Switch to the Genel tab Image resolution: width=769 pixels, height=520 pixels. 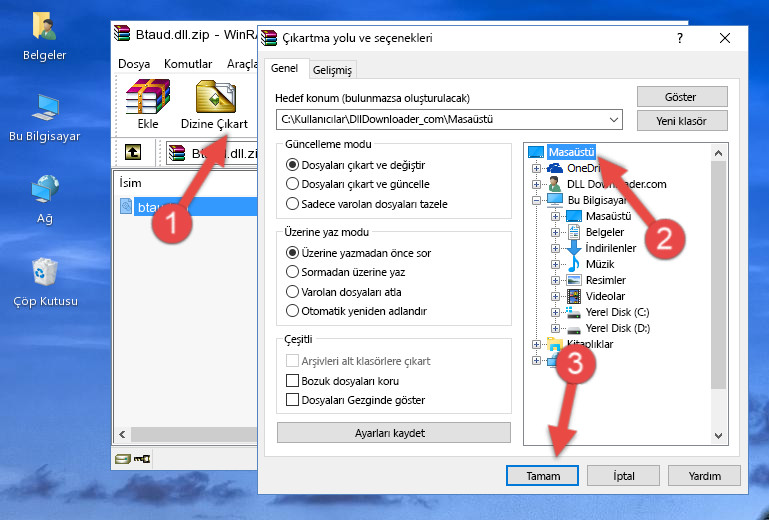(284, 69)
